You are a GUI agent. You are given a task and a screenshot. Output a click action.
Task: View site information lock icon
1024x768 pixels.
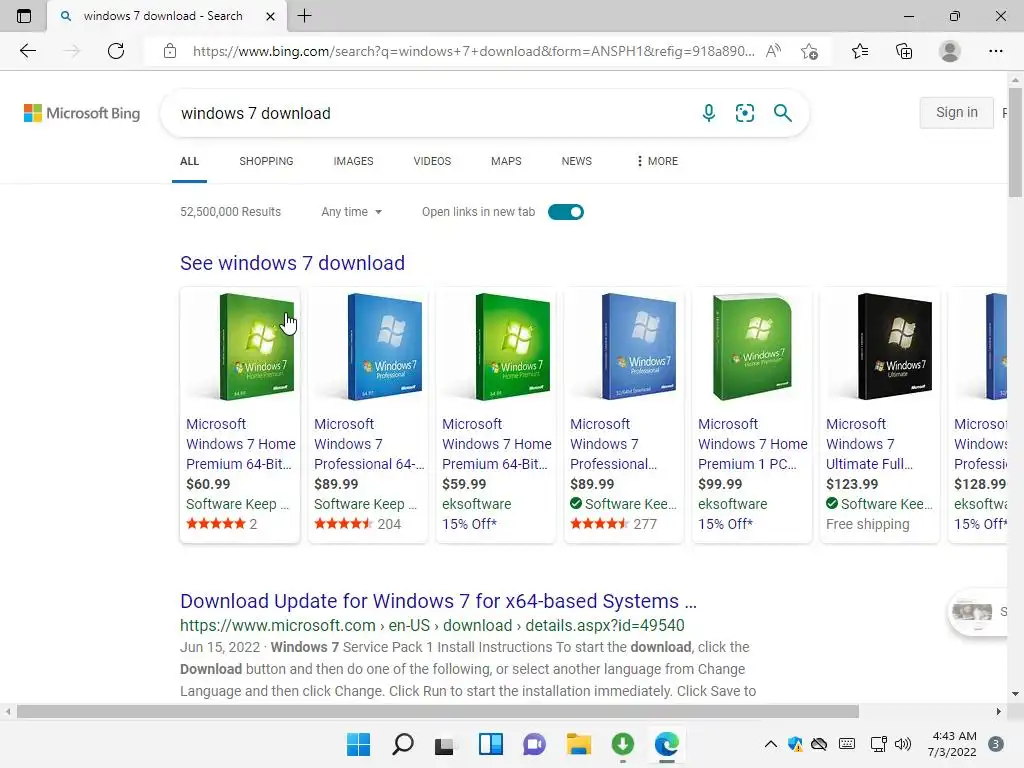click(x=170, y=51)
